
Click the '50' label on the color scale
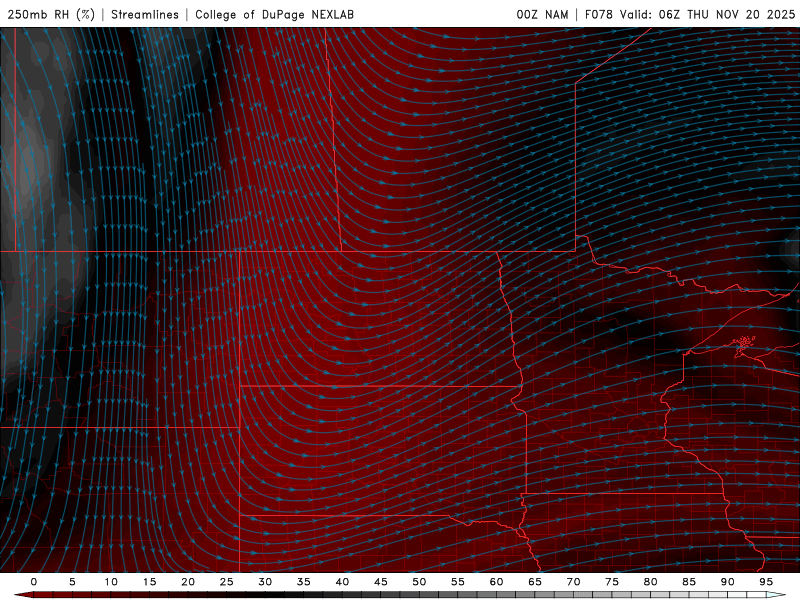(x=419, y=582)
